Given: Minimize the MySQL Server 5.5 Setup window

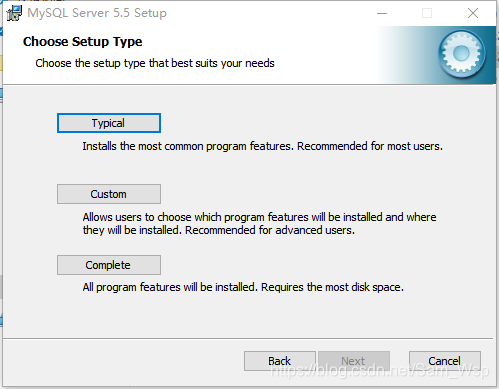Looking at the screenshot, I should (x=382, y=13).
